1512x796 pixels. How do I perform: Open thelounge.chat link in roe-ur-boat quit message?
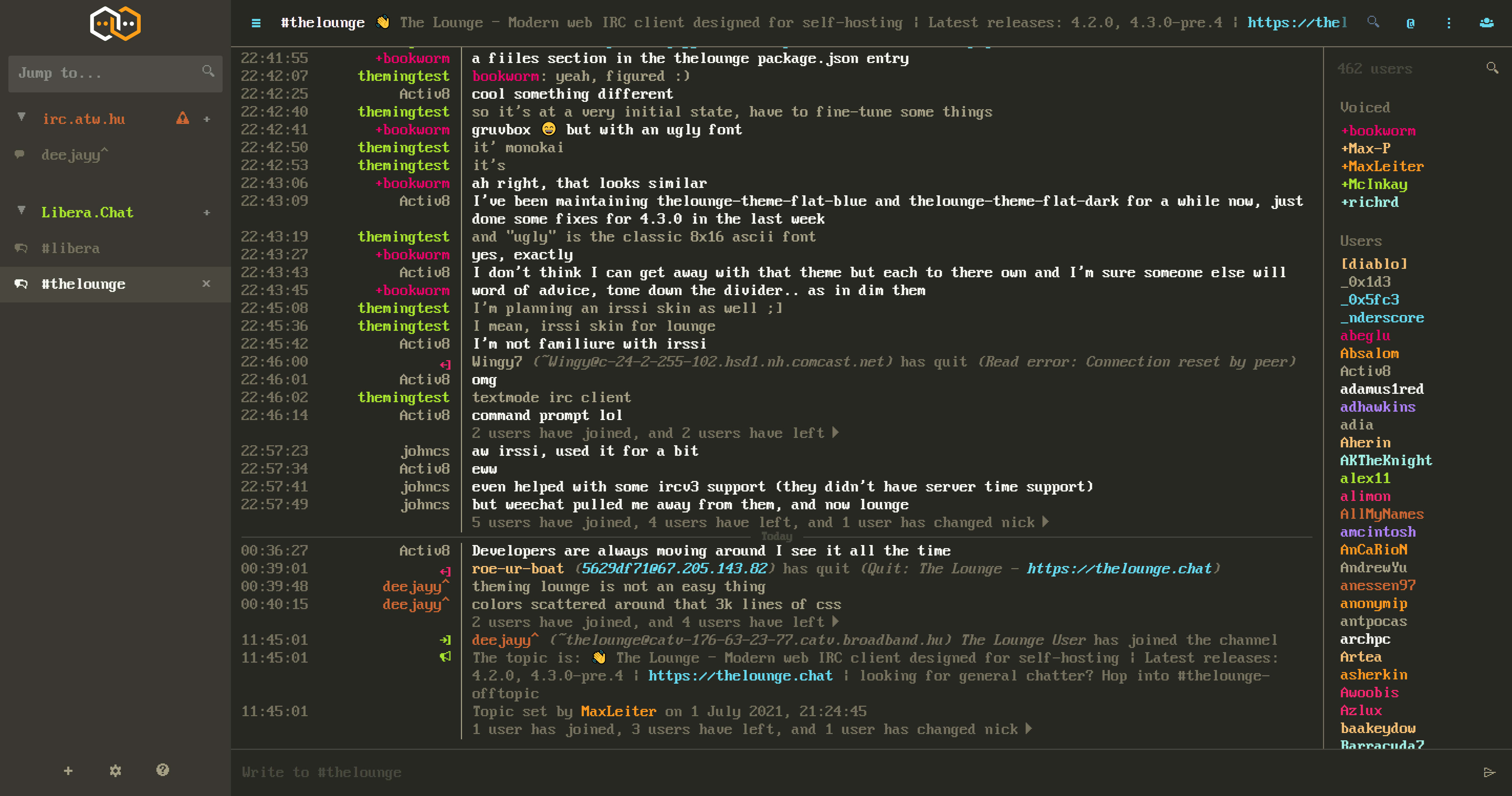(1119, 569)
